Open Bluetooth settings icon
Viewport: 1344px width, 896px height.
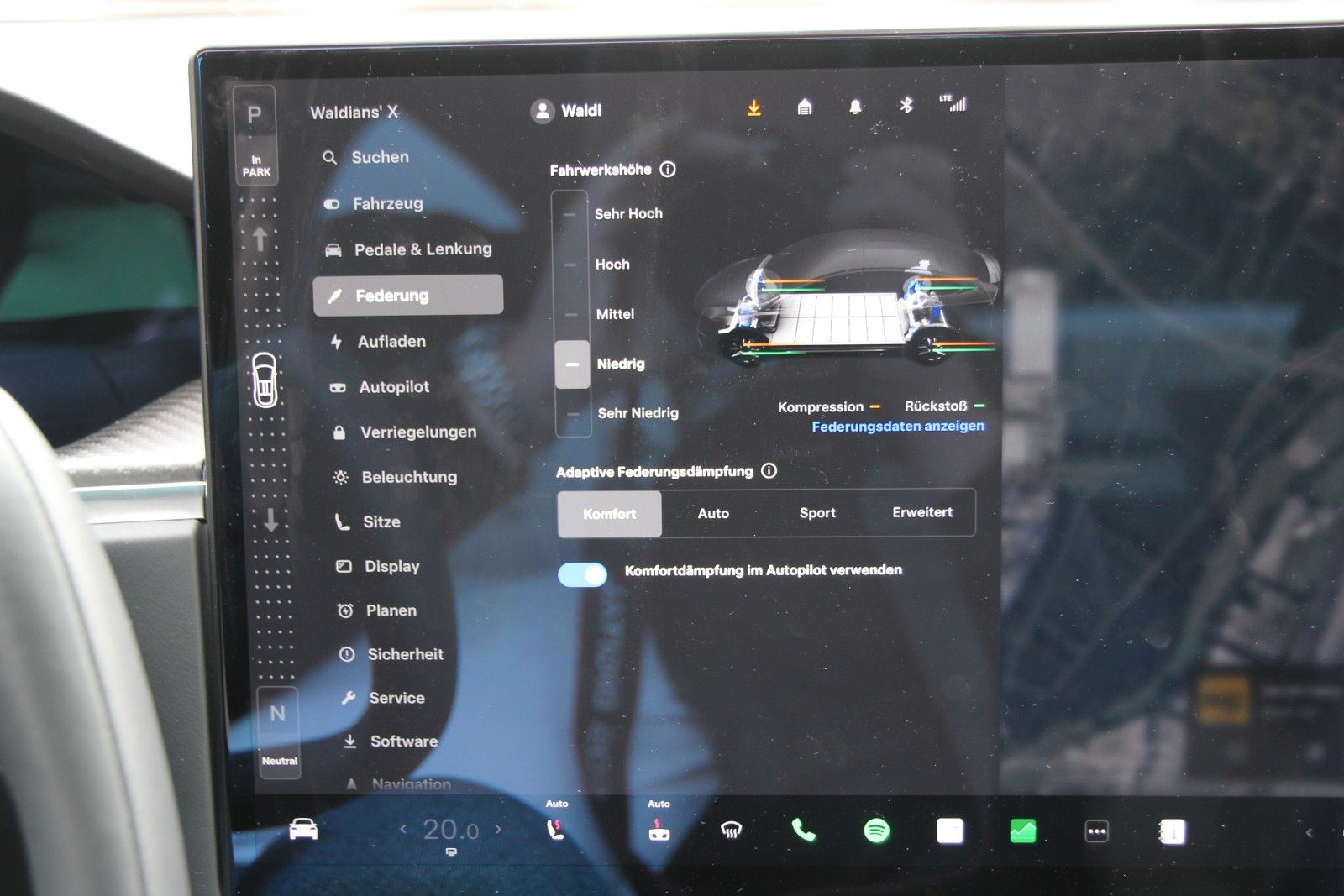[x=906, y=105]
